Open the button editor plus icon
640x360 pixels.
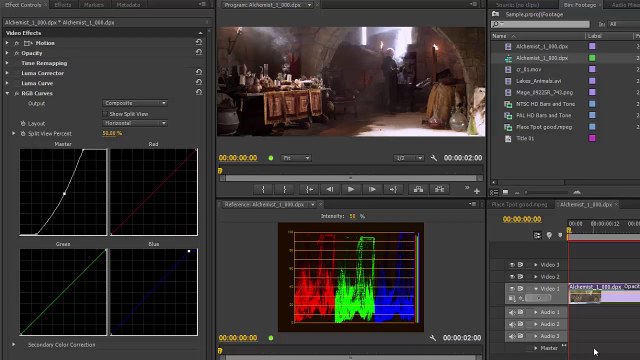click(476, 191)
